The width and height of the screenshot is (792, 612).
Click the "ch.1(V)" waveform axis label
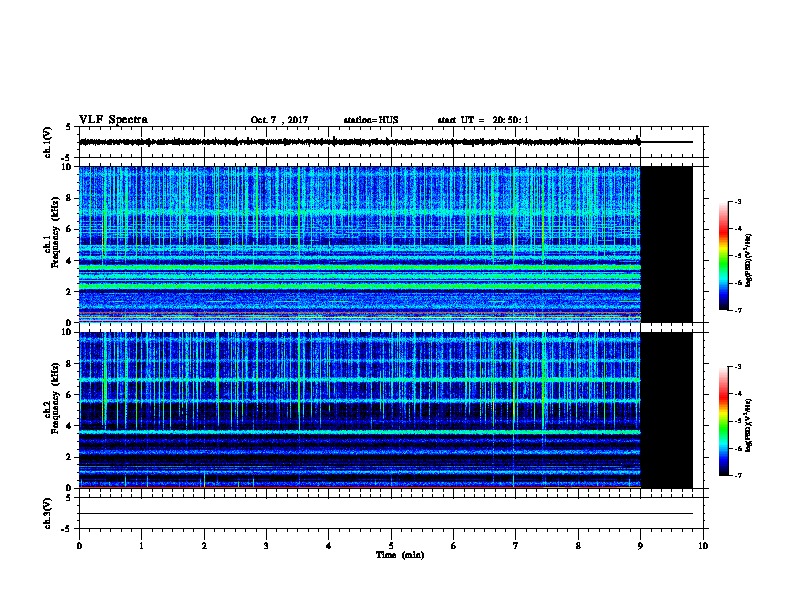click(48, 142)
